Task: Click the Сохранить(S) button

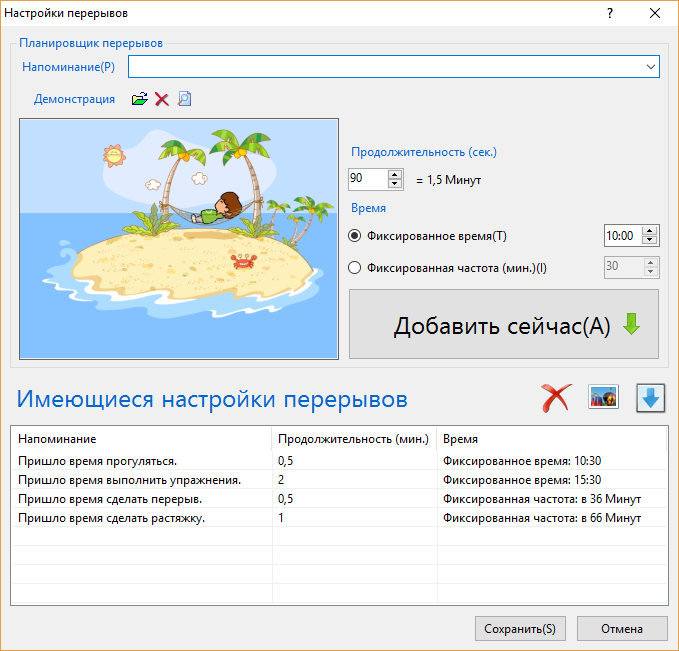Action: tap(520, 628)
